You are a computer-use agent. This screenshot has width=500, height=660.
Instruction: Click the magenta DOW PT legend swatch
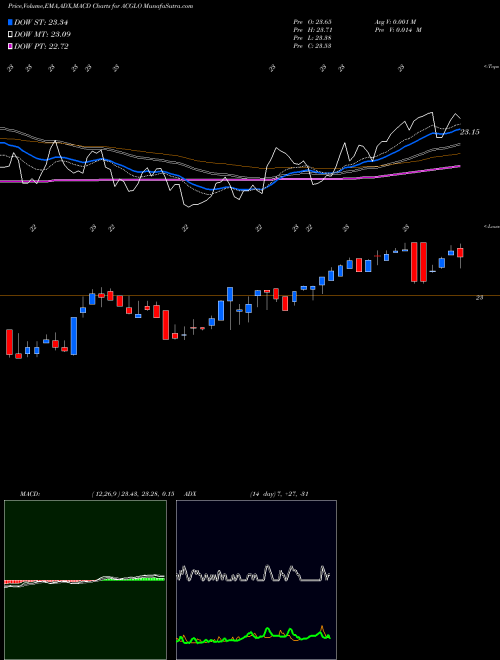11,46
